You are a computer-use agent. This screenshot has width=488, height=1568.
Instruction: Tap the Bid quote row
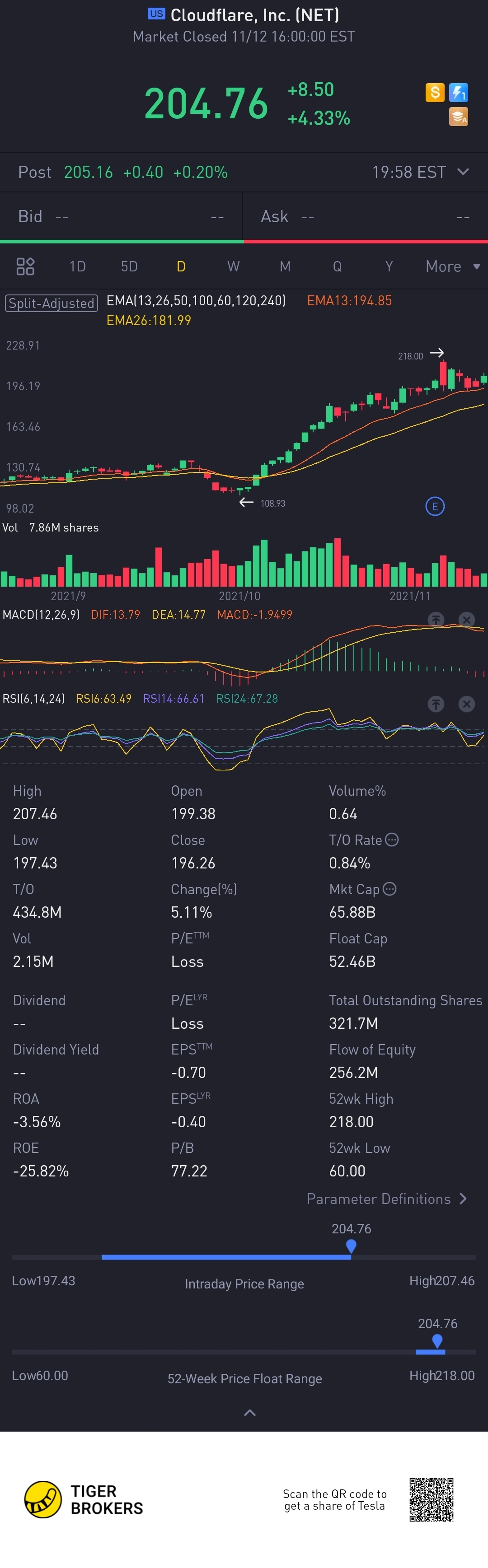pyautogui.click(x=121, y=217)
